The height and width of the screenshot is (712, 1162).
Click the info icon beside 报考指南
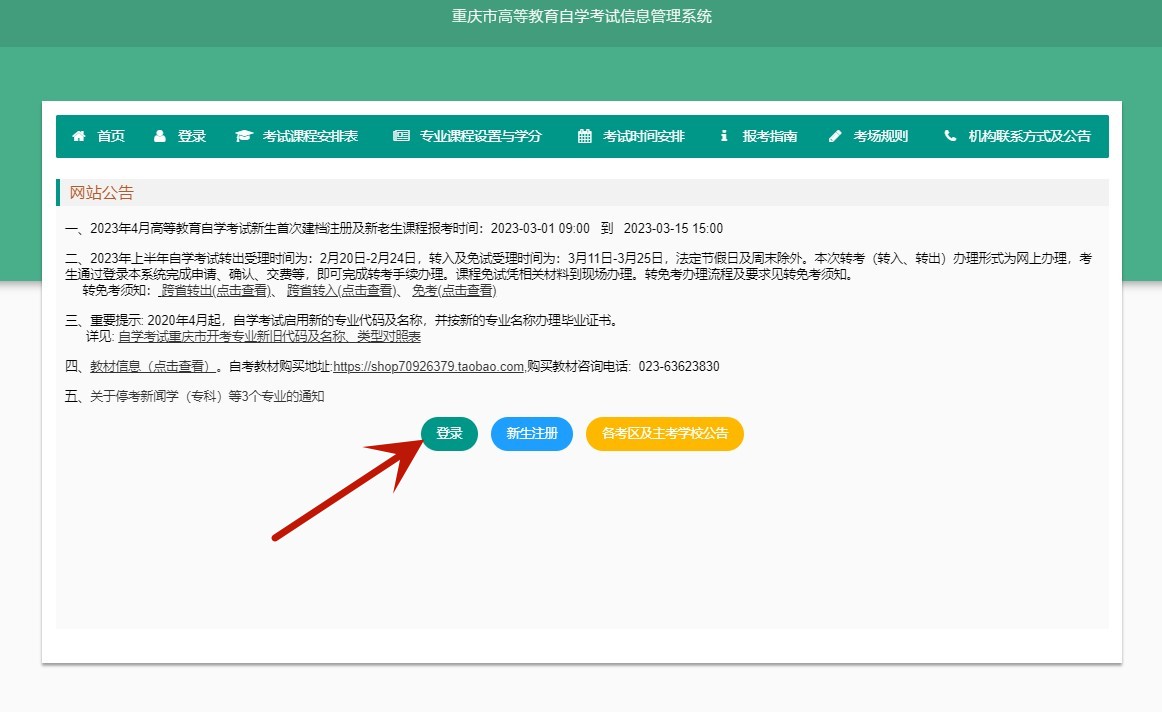tap(724, 137)
